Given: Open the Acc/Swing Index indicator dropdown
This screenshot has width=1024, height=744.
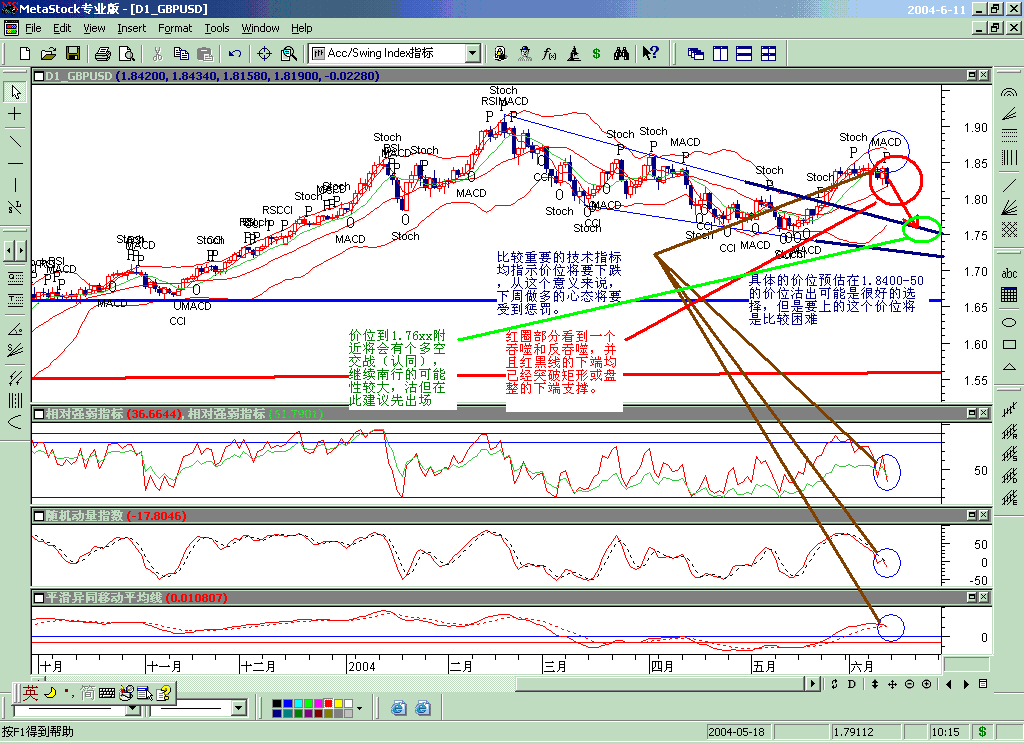Looking at the screenshot, I should pos(473,53).
